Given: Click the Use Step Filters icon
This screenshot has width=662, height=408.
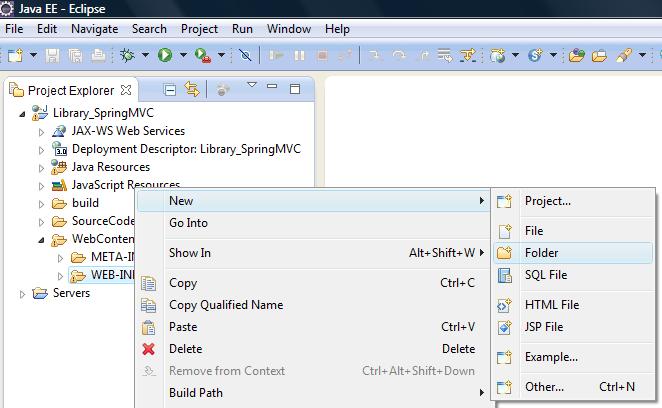Looking at the screenshot, I should 468,55.
